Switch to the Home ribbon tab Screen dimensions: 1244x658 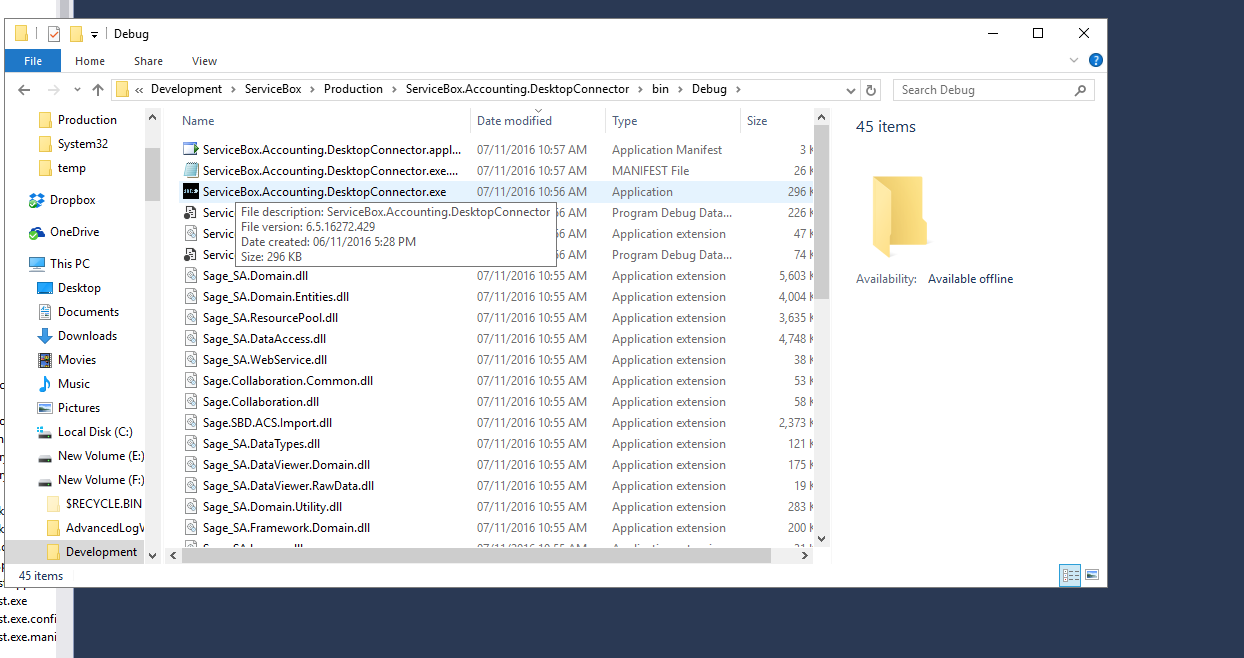[90, 61]
